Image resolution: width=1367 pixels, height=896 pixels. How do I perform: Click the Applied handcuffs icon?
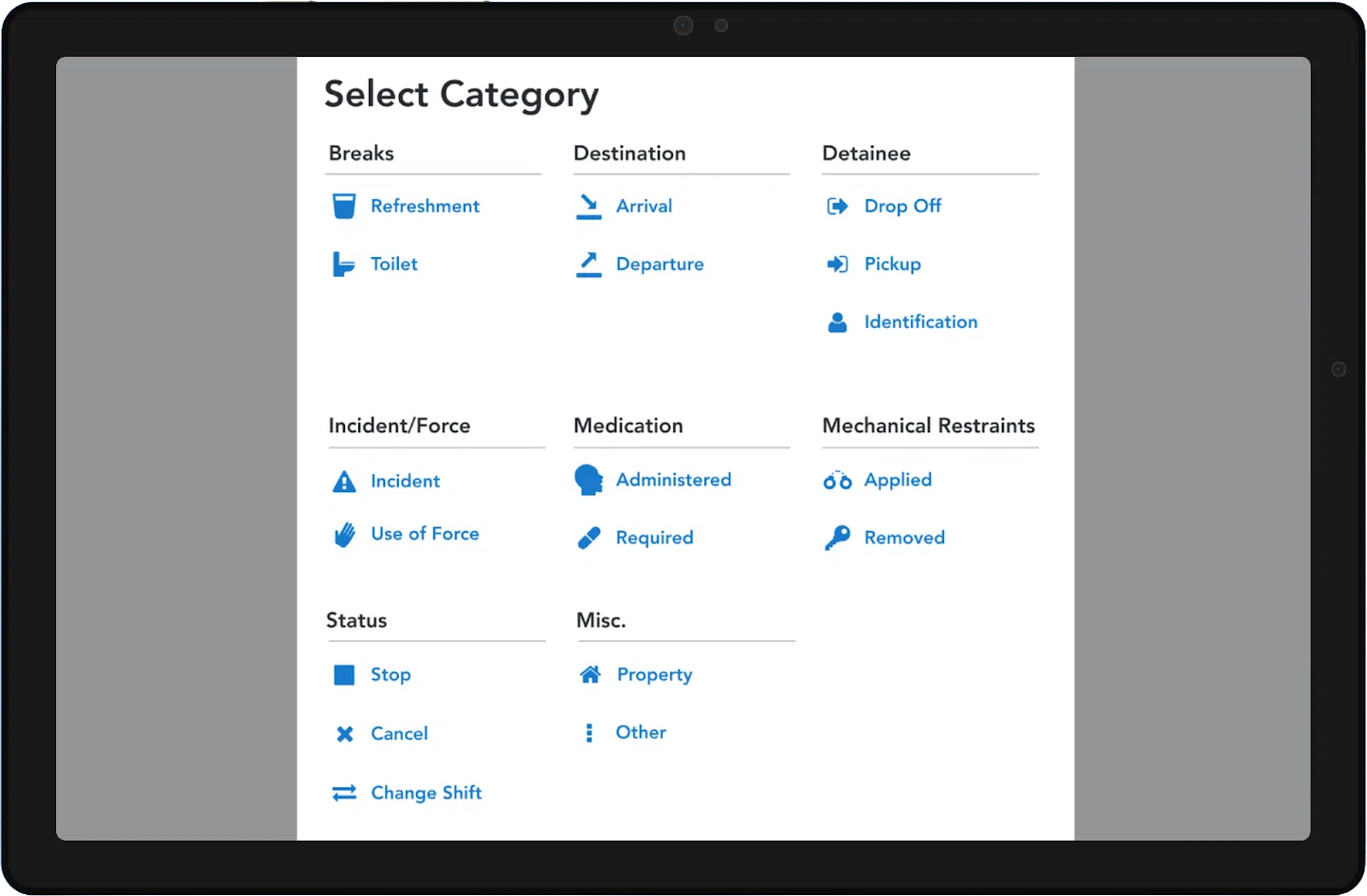837,481
